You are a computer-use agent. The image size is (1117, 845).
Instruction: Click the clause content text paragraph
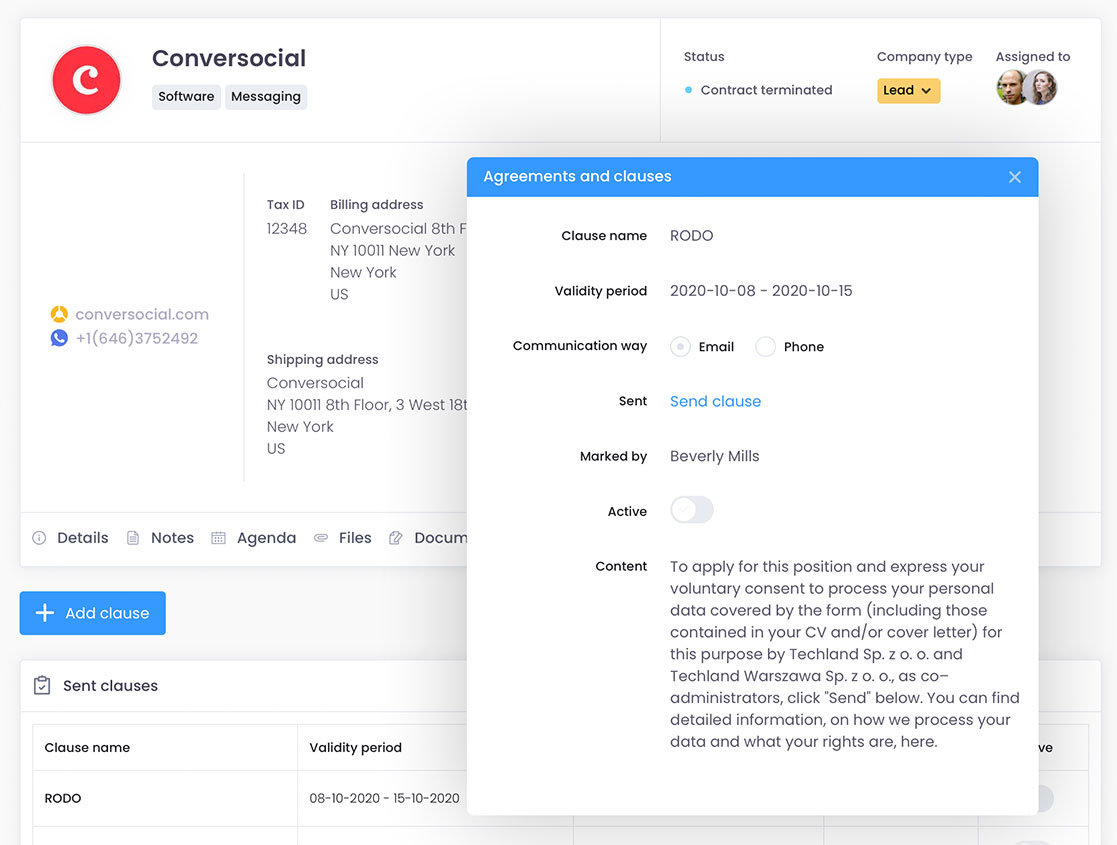coord(844,654)
